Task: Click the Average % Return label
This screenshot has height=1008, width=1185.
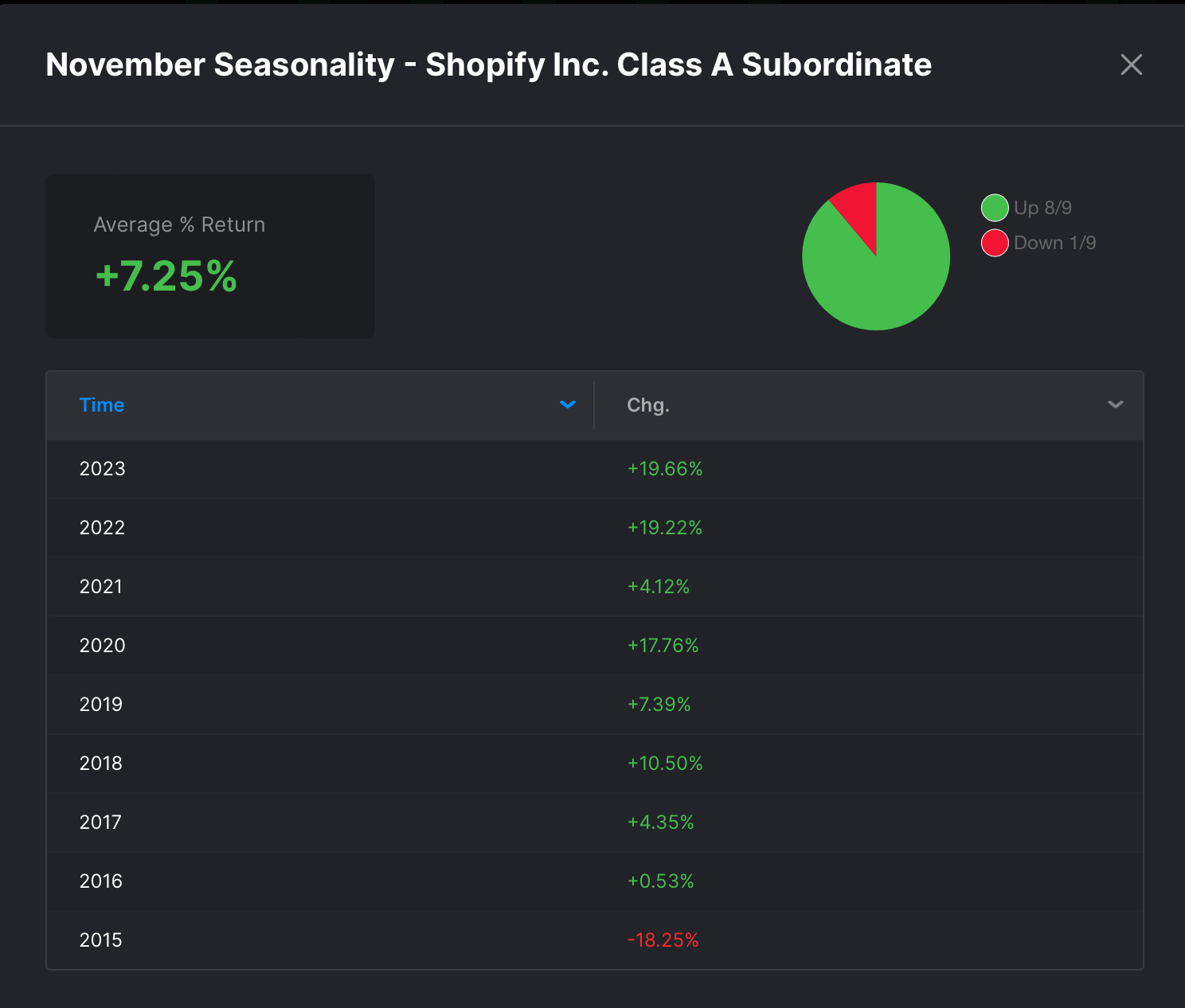Action: tap(179, 225)
